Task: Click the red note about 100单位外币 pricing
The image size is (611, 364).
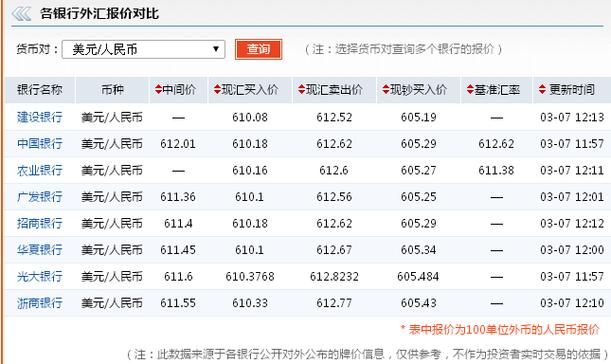Action: coord(500,330)
